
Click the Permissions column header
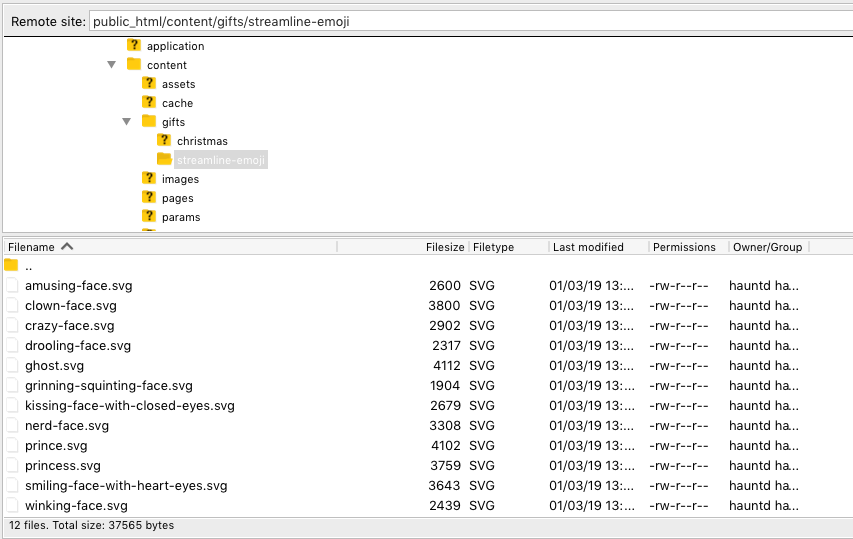click(684, 247)
